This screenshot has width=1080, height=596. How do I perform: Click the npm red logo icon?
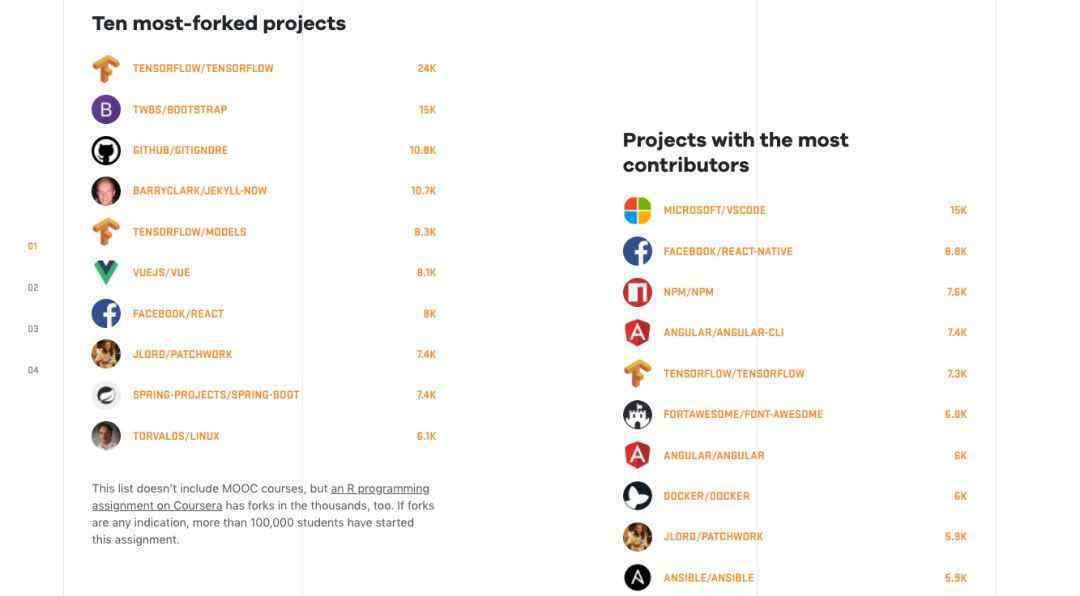pyautogui.click(x=637, y=292)
